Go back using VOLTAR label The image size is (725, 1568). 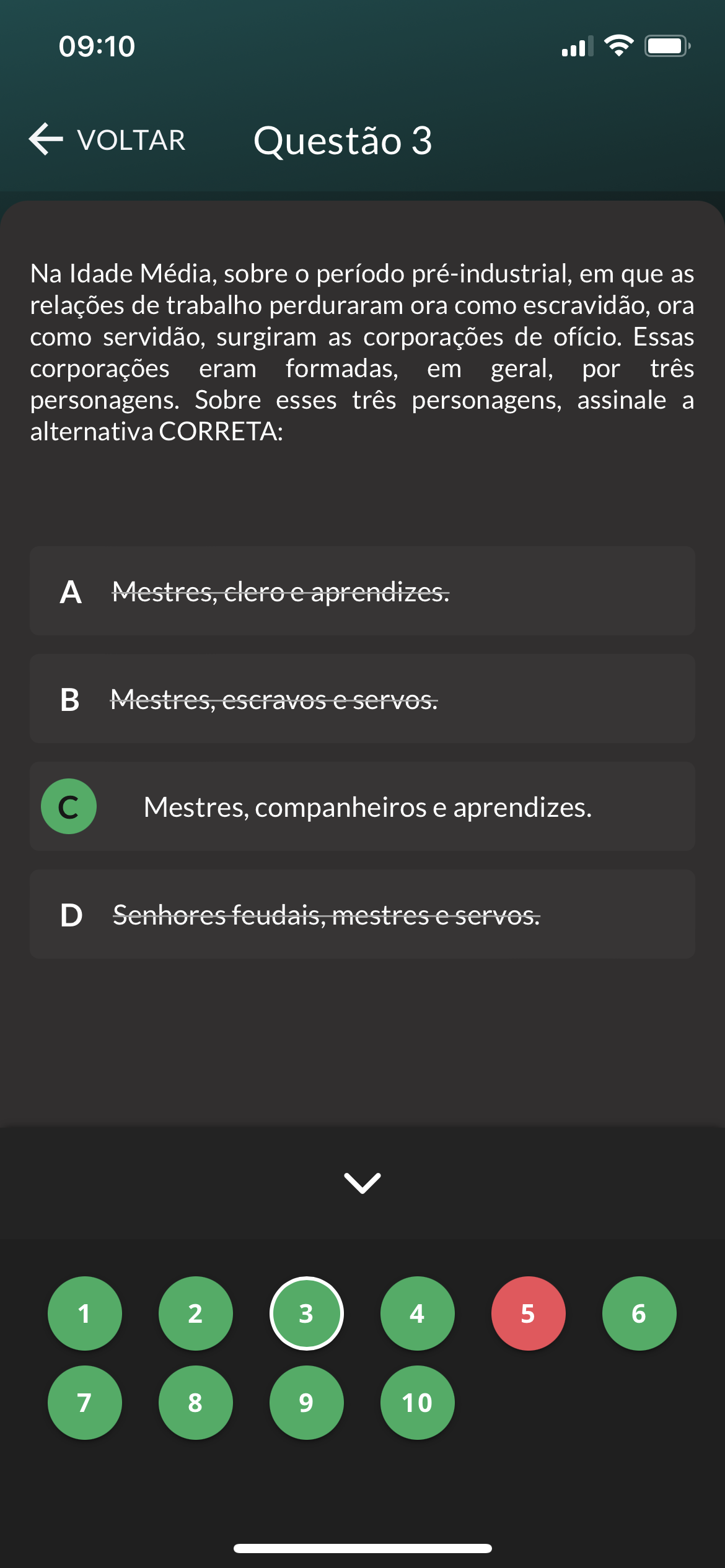click(131, 140)
